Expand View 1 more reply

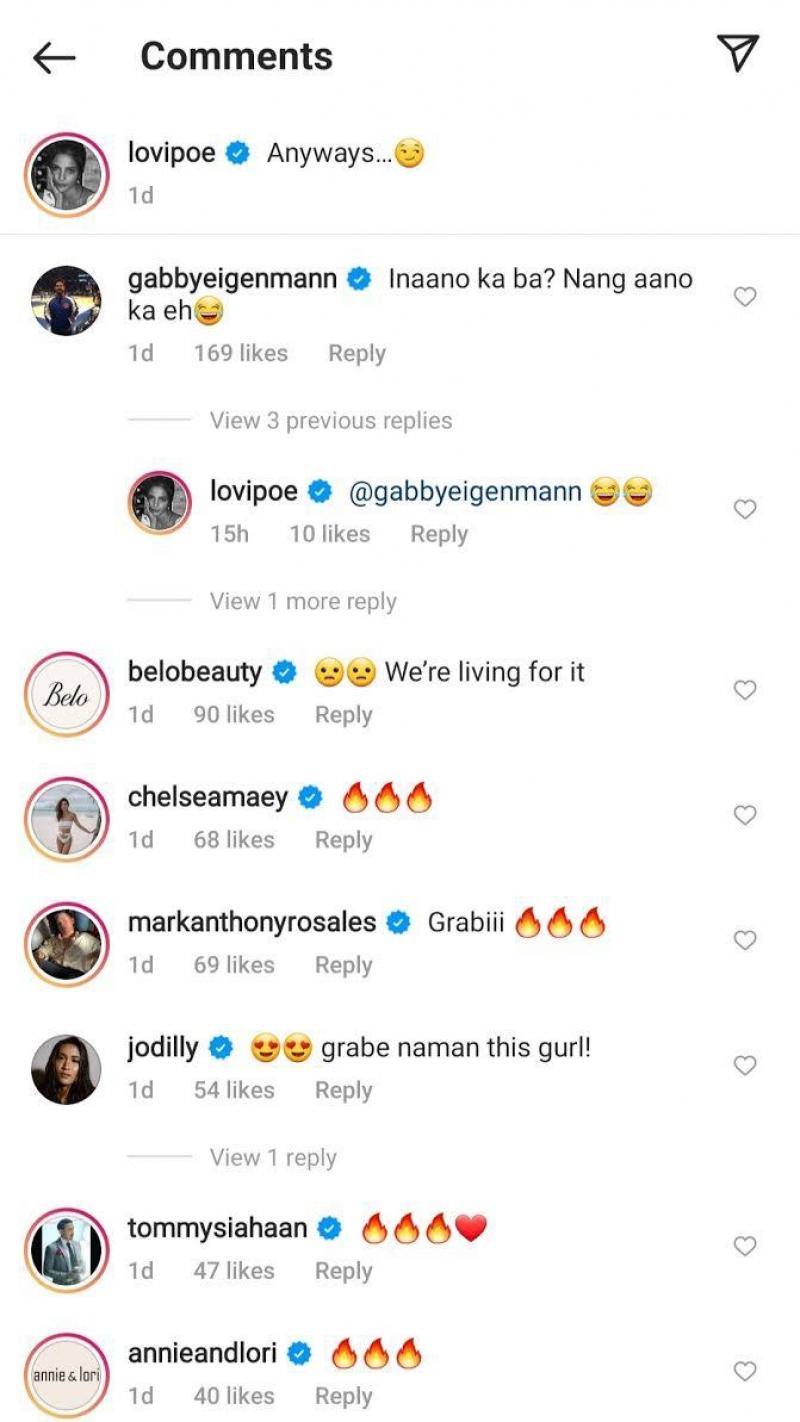click(303, 601)
